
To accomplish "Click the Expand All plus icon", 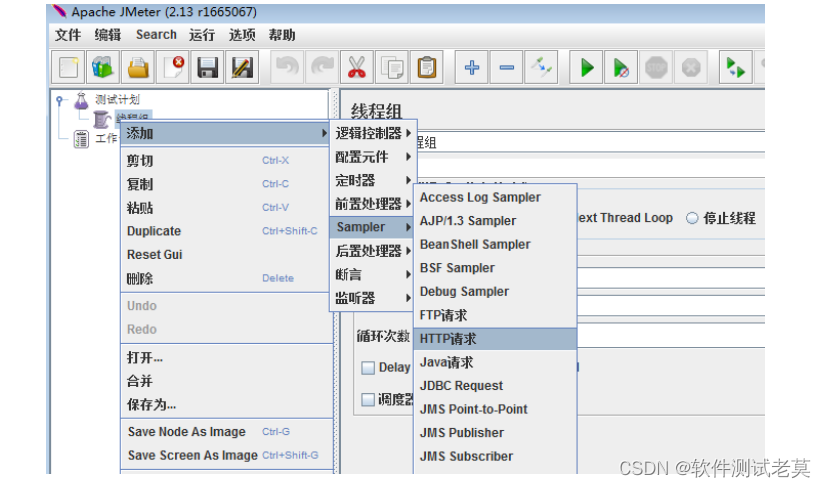I will tap(472, 67).
